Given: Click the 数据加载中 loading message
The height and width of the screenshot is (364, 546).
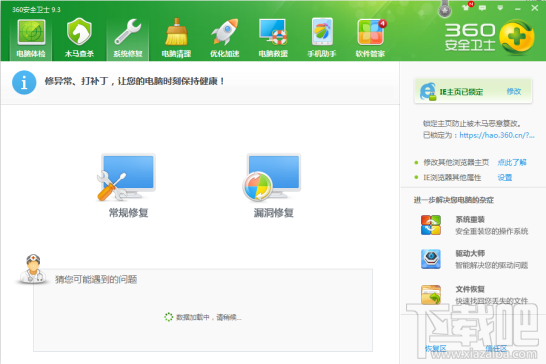Looking at the screenshot, I should 209,317.
